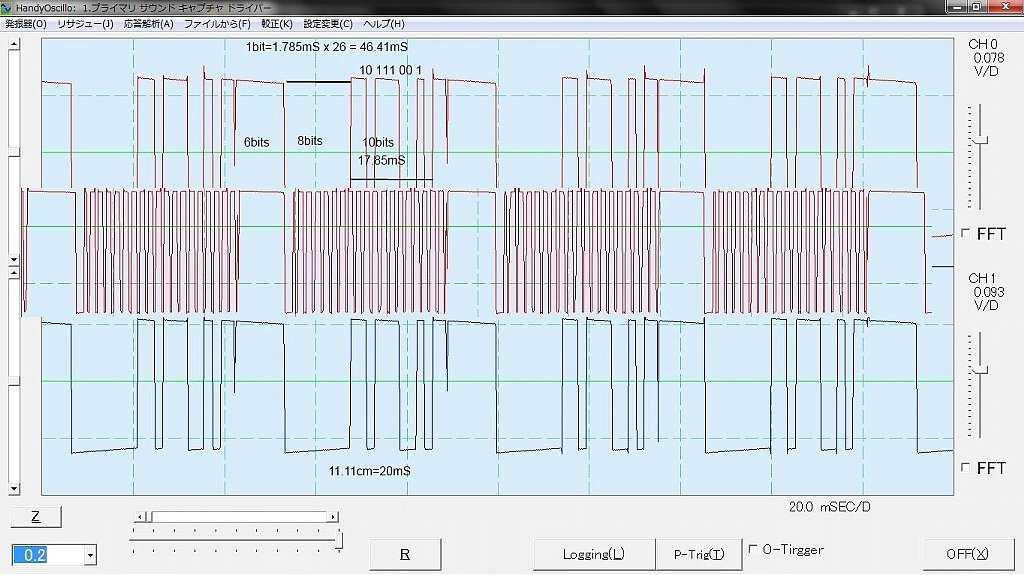Click the up arrow on left vertical scrollbar
This screenshot has height=575, width=1024.
click(14, 45)
